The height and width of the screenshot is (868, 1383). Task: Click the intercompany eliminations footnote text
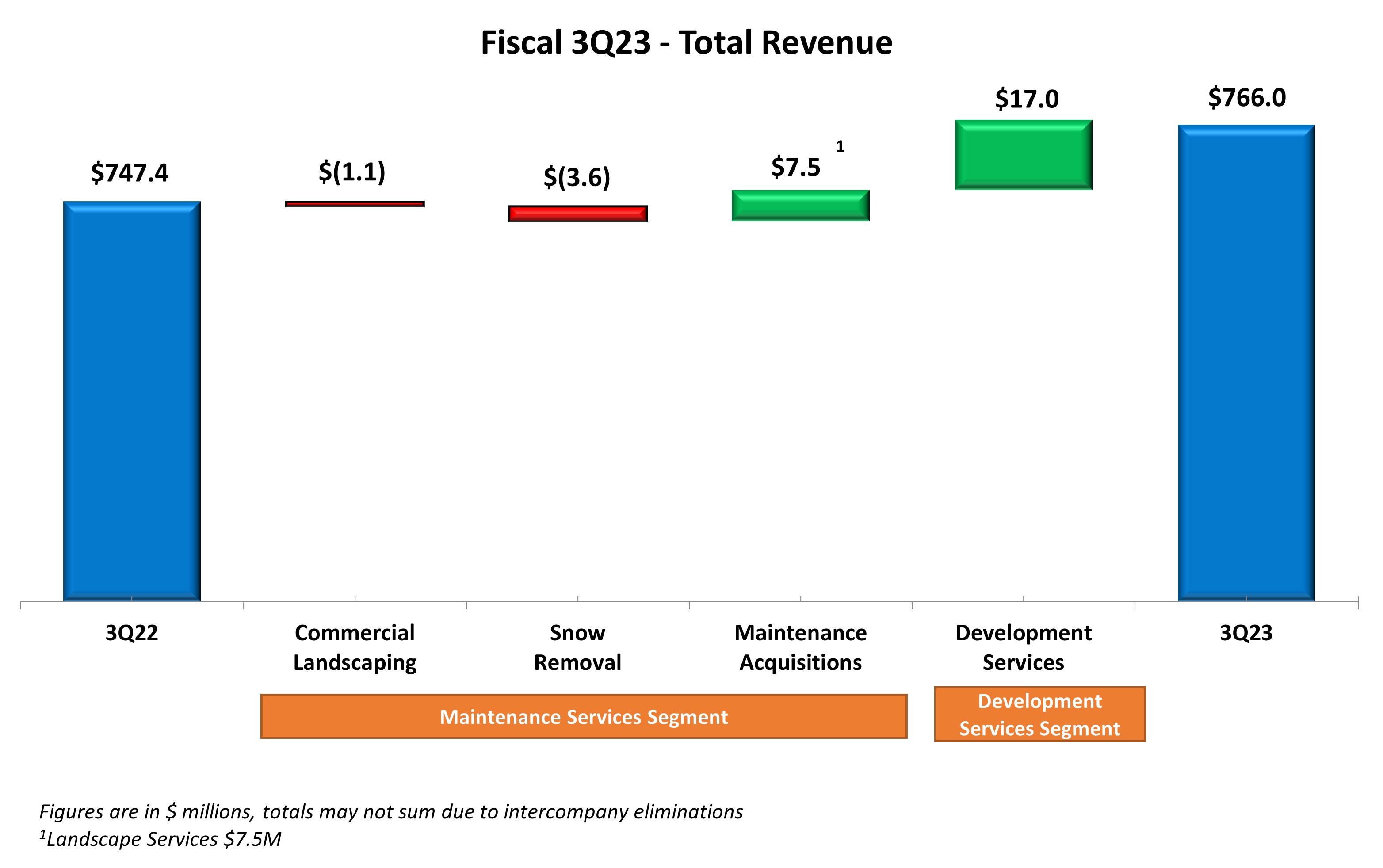391,811
